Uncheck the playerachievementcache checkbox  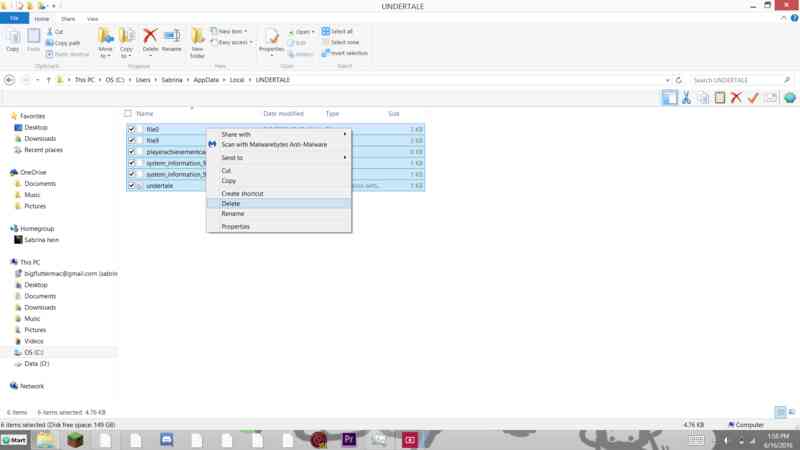(132, 152)
